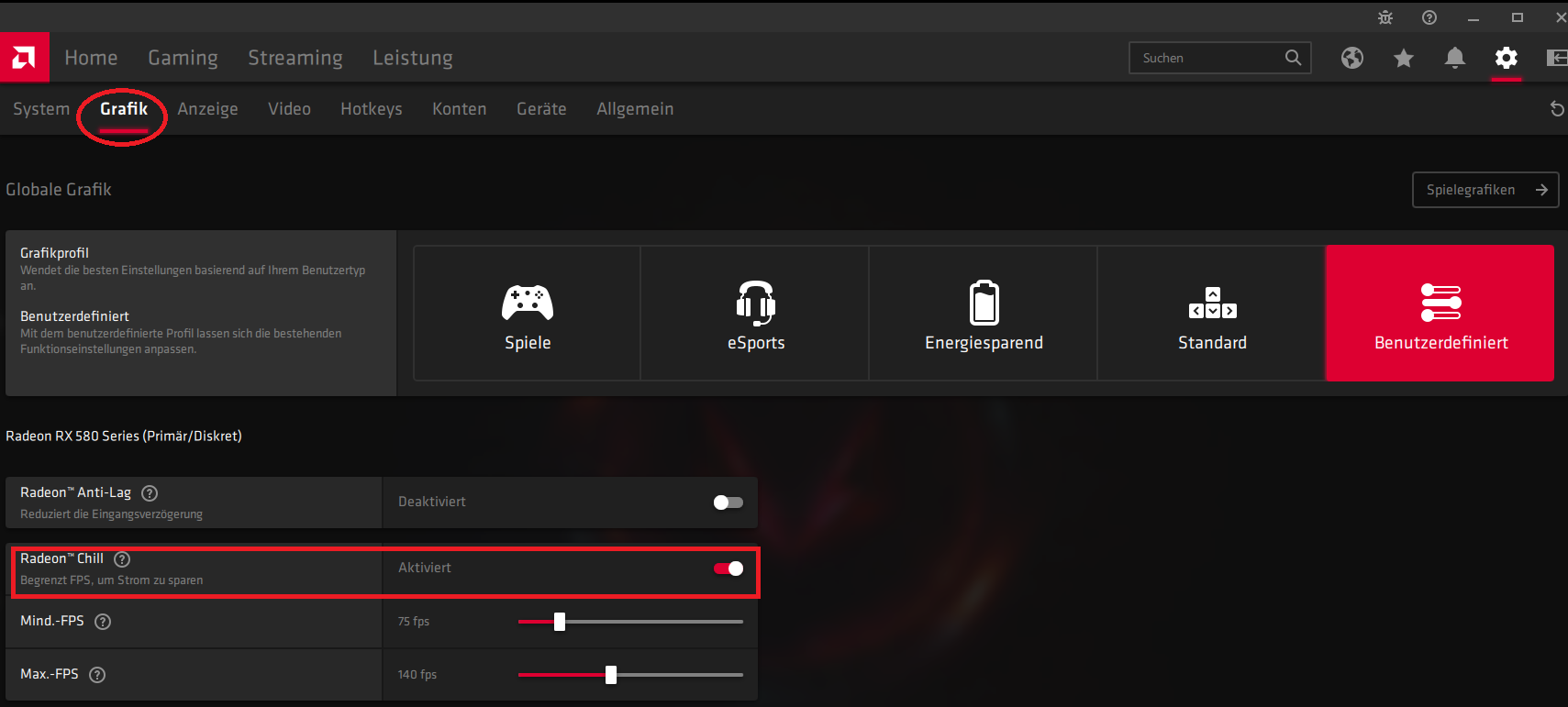Select the Spiele gamepad profile
This screenshot has height=707, width=1568.
click(528, 313)
